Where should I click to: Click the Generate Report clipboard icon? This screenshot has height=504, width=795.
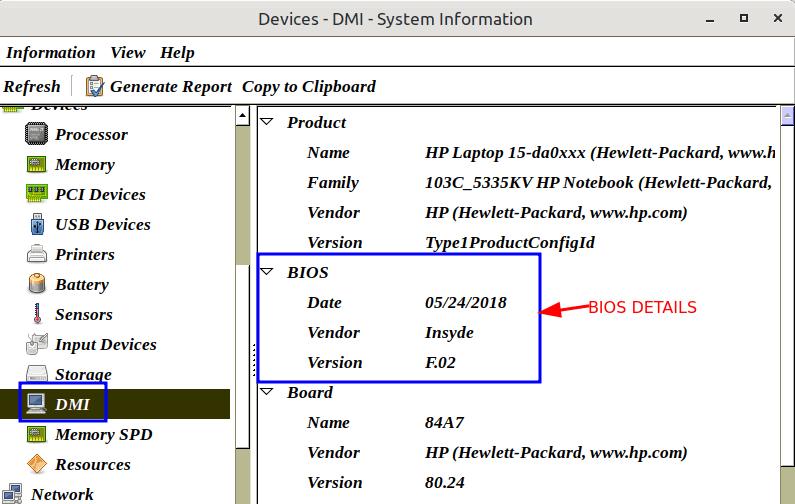[94, 86]
